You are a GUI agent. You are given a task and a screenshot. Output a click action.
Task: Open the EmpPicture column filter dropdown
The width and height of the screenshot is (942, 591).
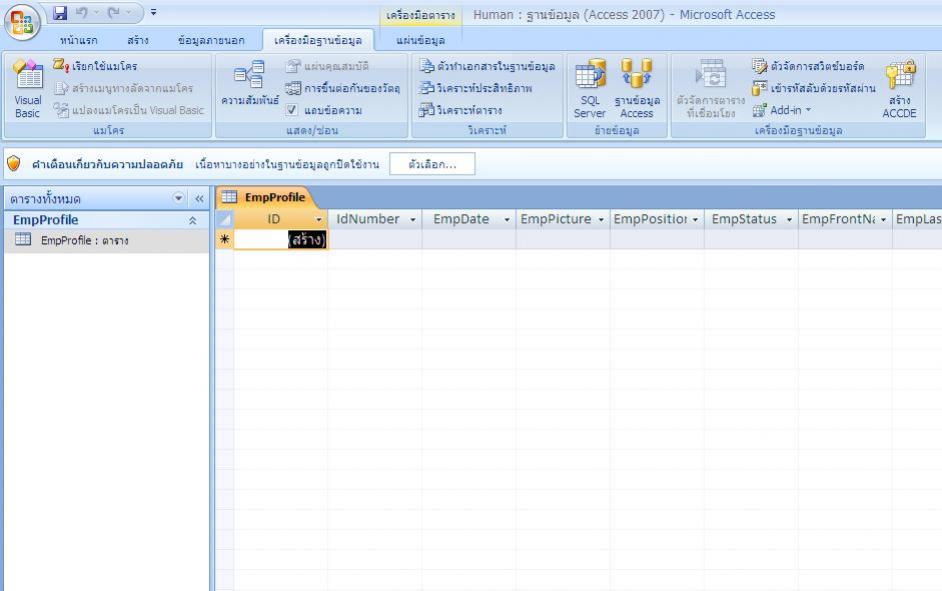point(601,220)
